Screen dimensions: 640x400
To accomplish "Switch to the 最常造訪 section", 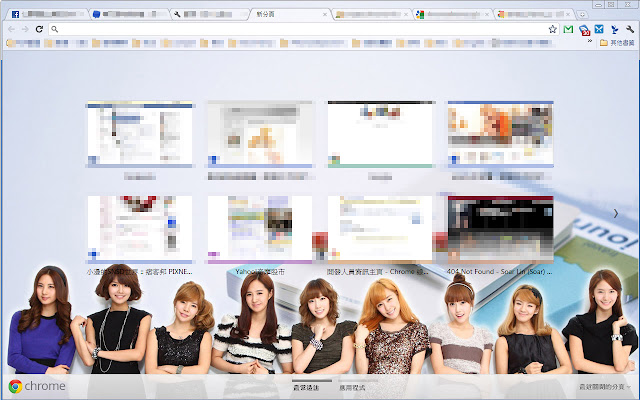I will coord(306,387).
